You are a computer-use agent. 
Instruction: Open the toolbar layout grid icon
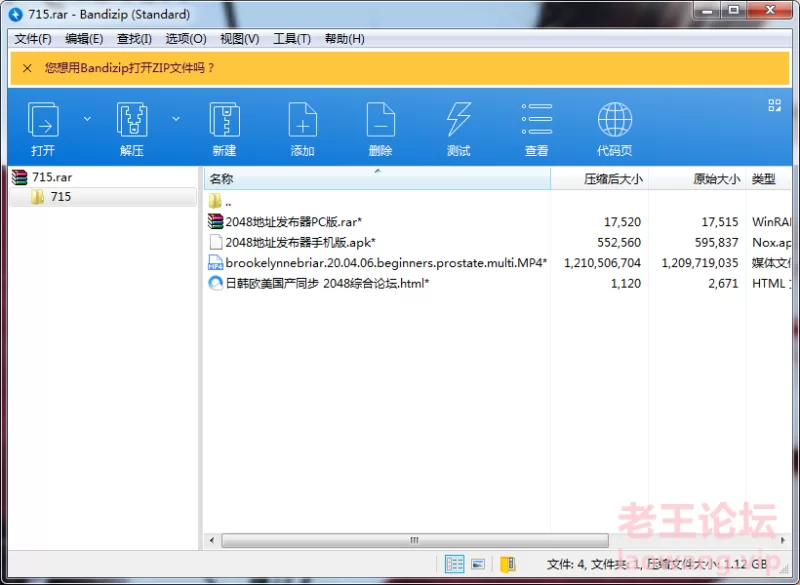coord(774,106)
